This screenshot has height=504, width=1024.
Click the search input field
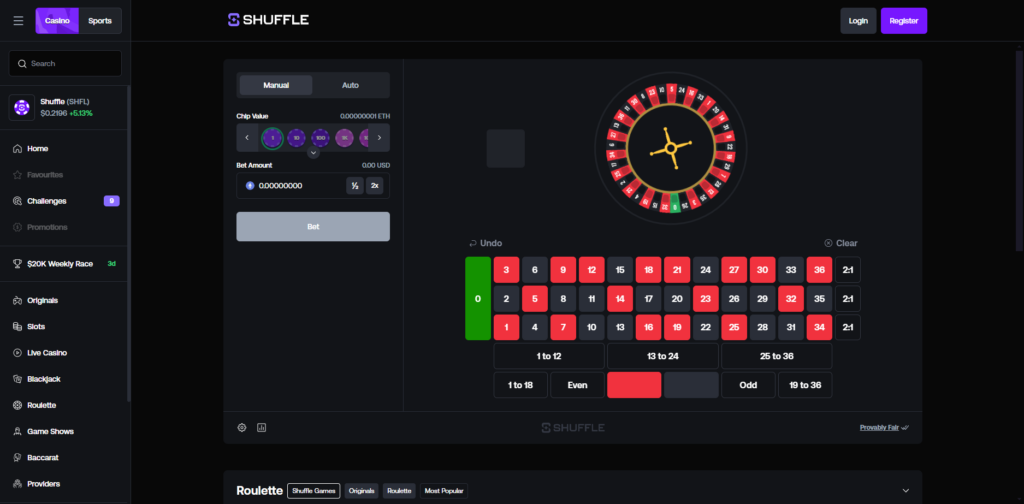click(x=65, y=63)
